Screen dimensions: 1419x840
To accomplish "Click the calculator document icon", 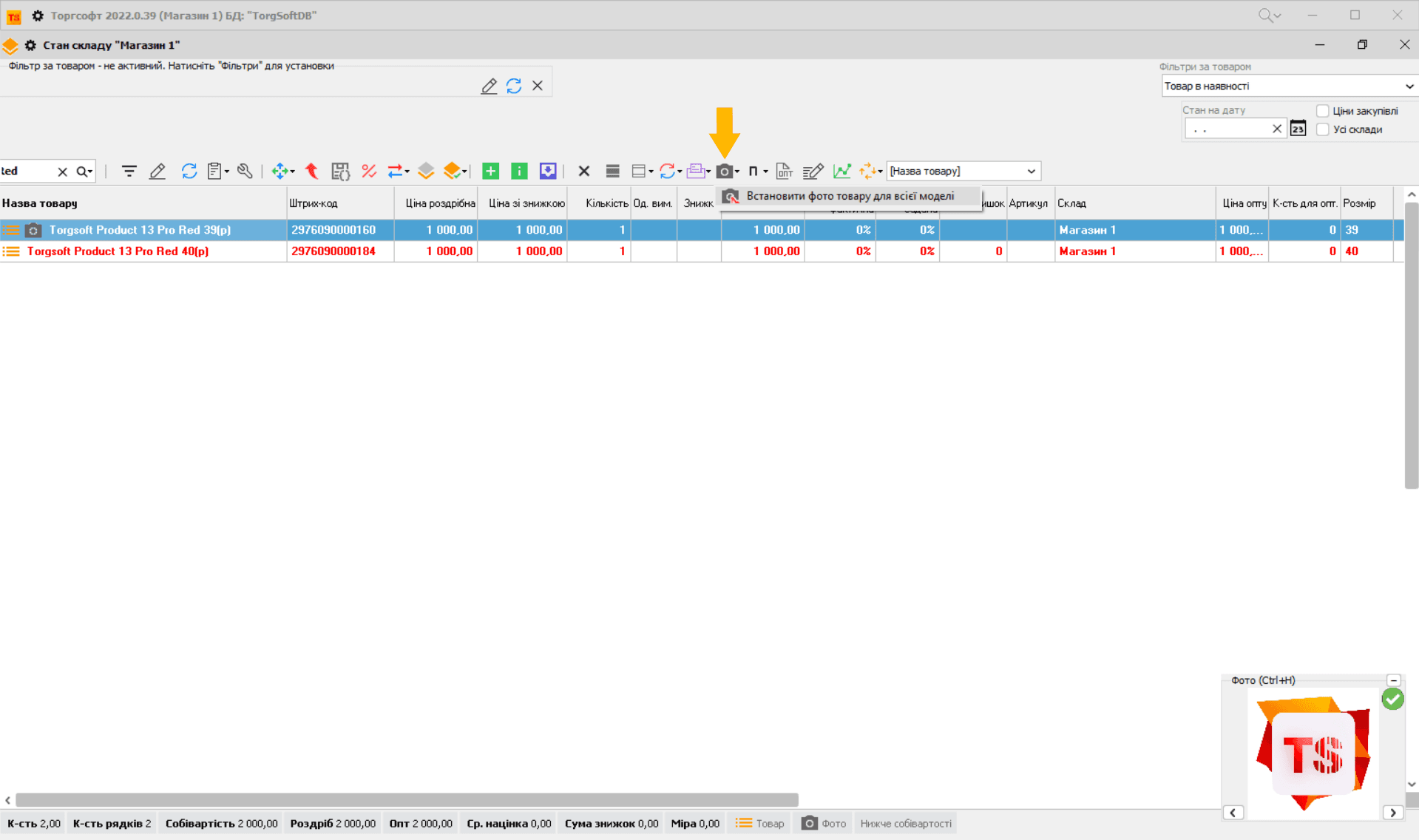I will (x=340, y=171).
